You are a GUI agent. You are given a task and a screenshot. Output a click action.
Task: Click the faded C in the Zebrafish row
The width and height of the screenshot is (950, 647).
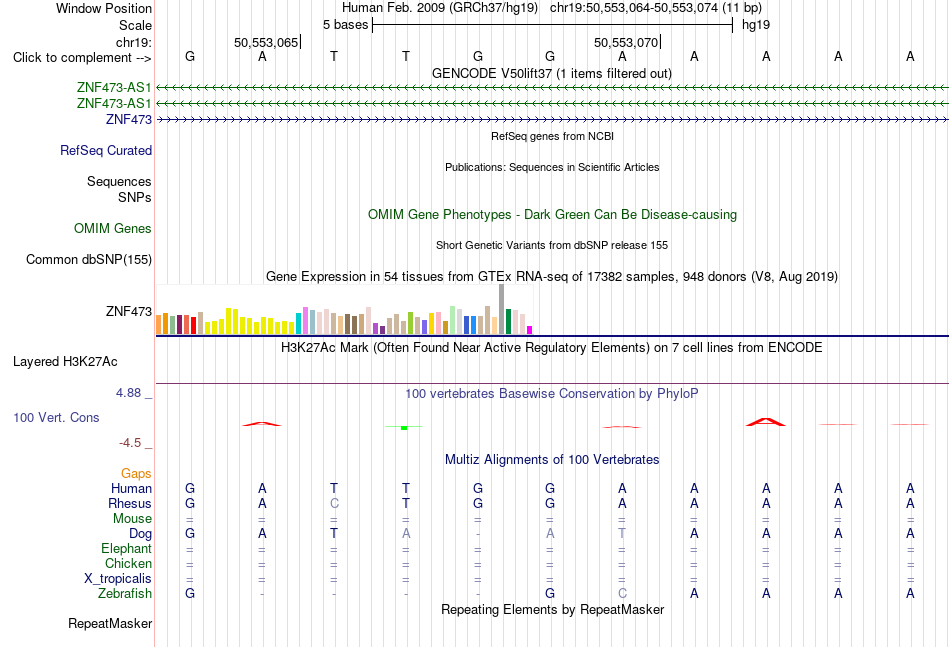[x=622, y=594]
